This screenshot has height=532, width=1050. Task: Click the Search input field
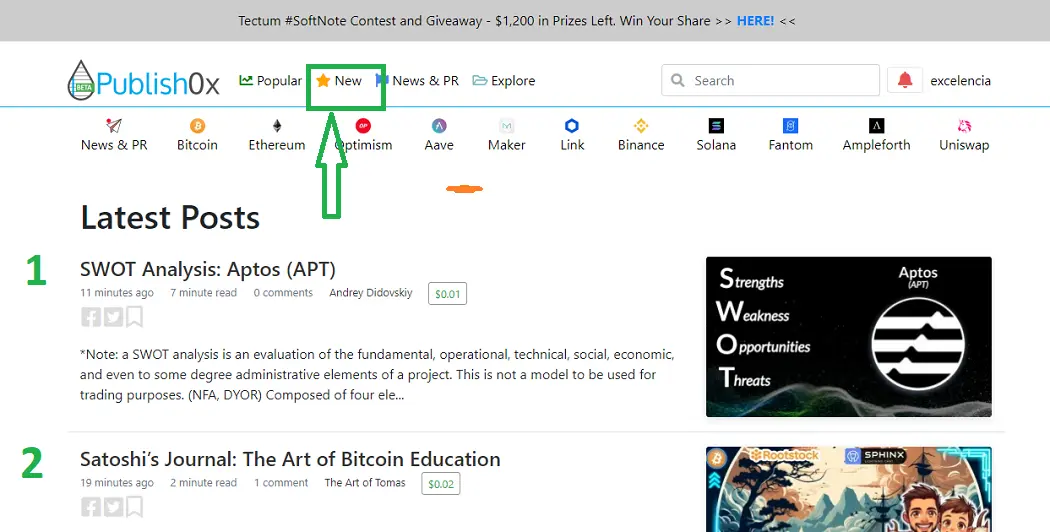[x=770, y=80]
